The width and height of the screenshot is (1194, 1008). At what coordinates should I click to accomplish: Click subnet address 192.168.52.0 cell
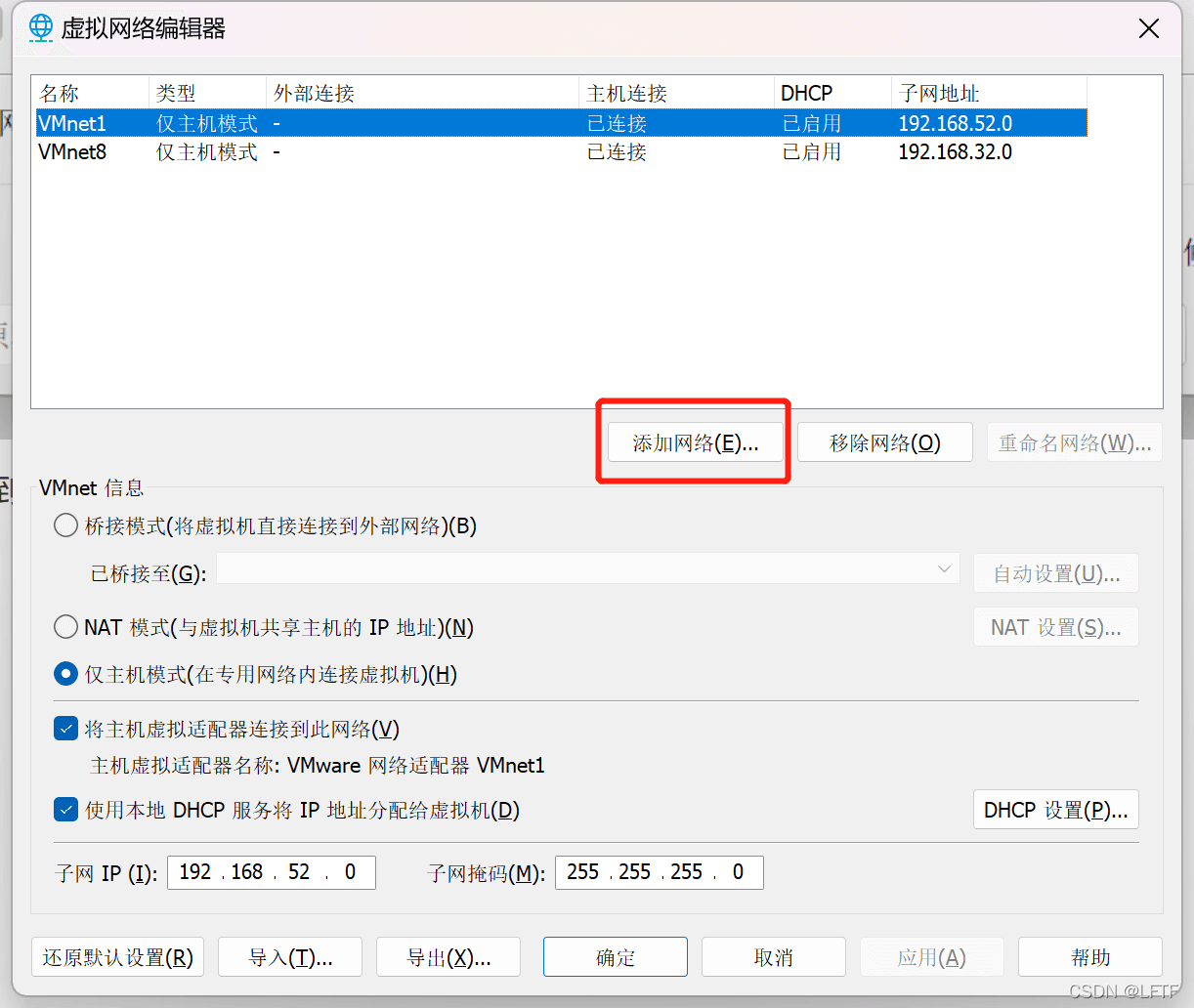955,123
